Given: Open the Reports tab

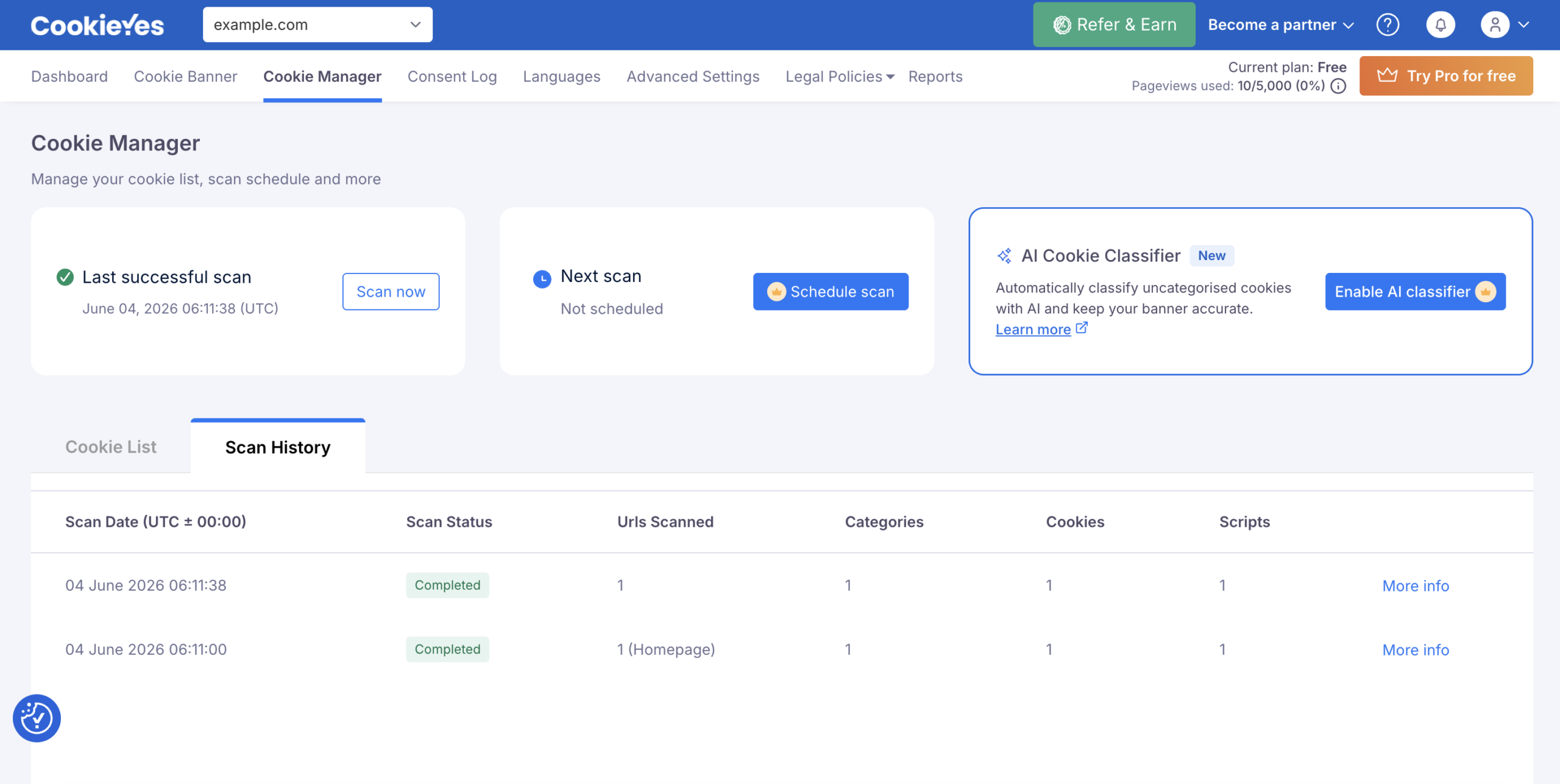Looking at the screenshot, I should [x=935, y=76].
